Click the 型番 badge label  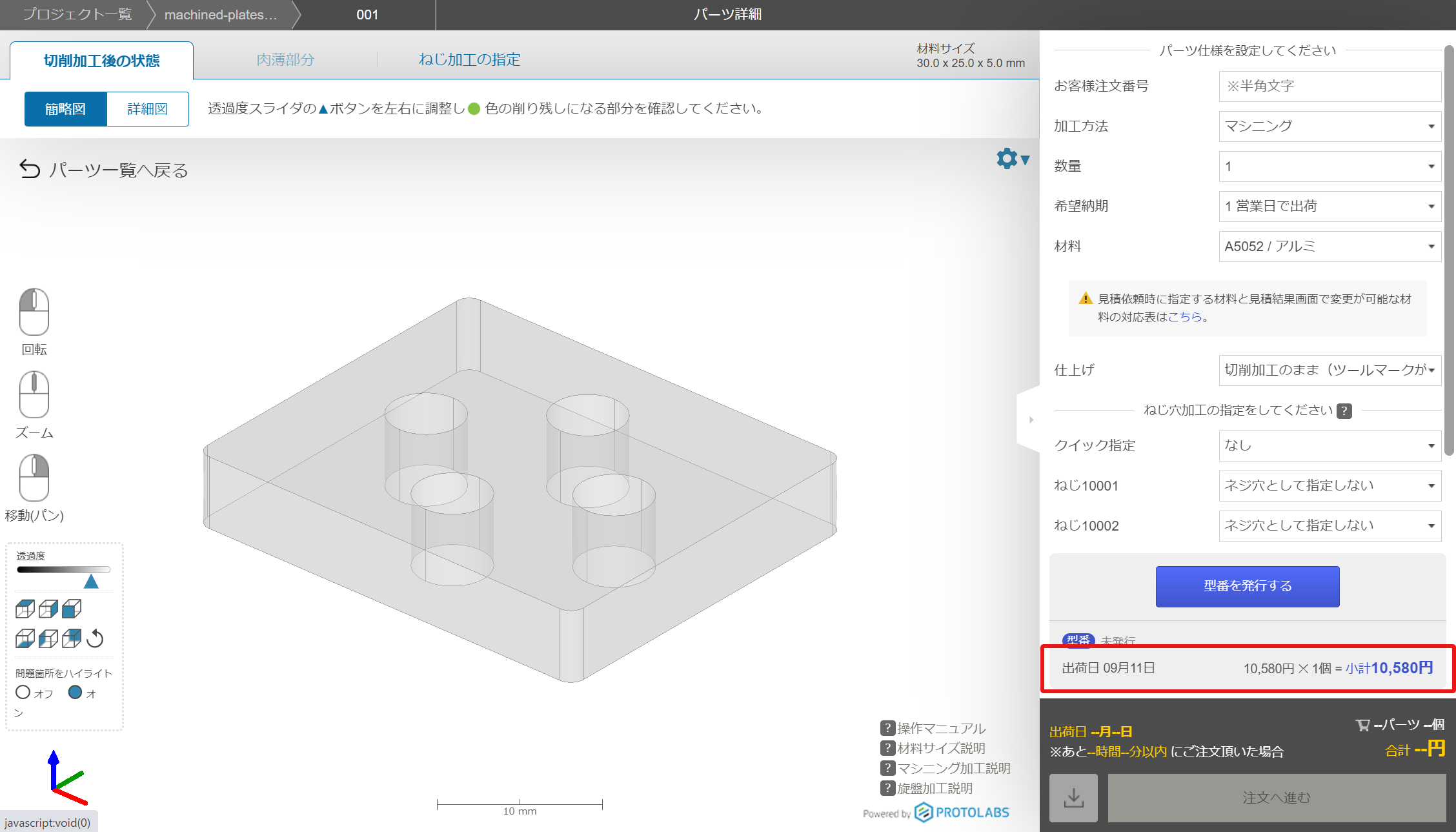(1078, 640)
